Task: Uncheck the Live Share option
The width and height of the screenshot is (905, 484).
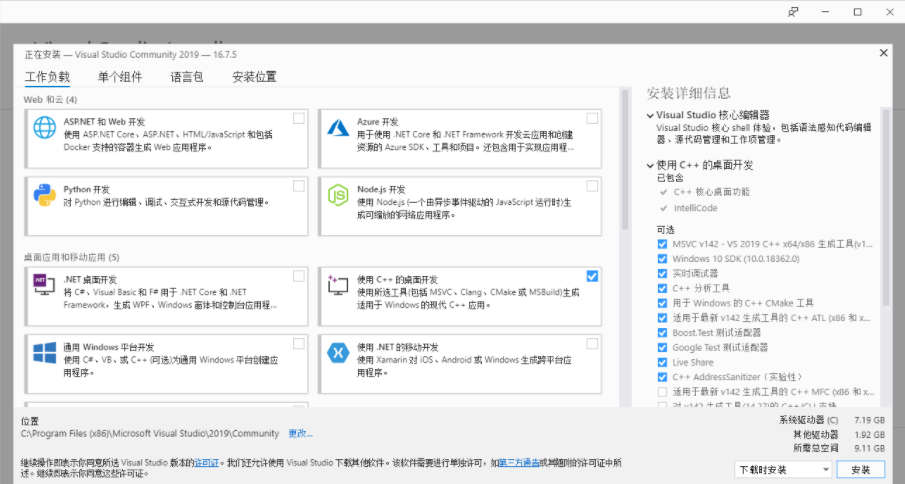Action: point(662,362)
